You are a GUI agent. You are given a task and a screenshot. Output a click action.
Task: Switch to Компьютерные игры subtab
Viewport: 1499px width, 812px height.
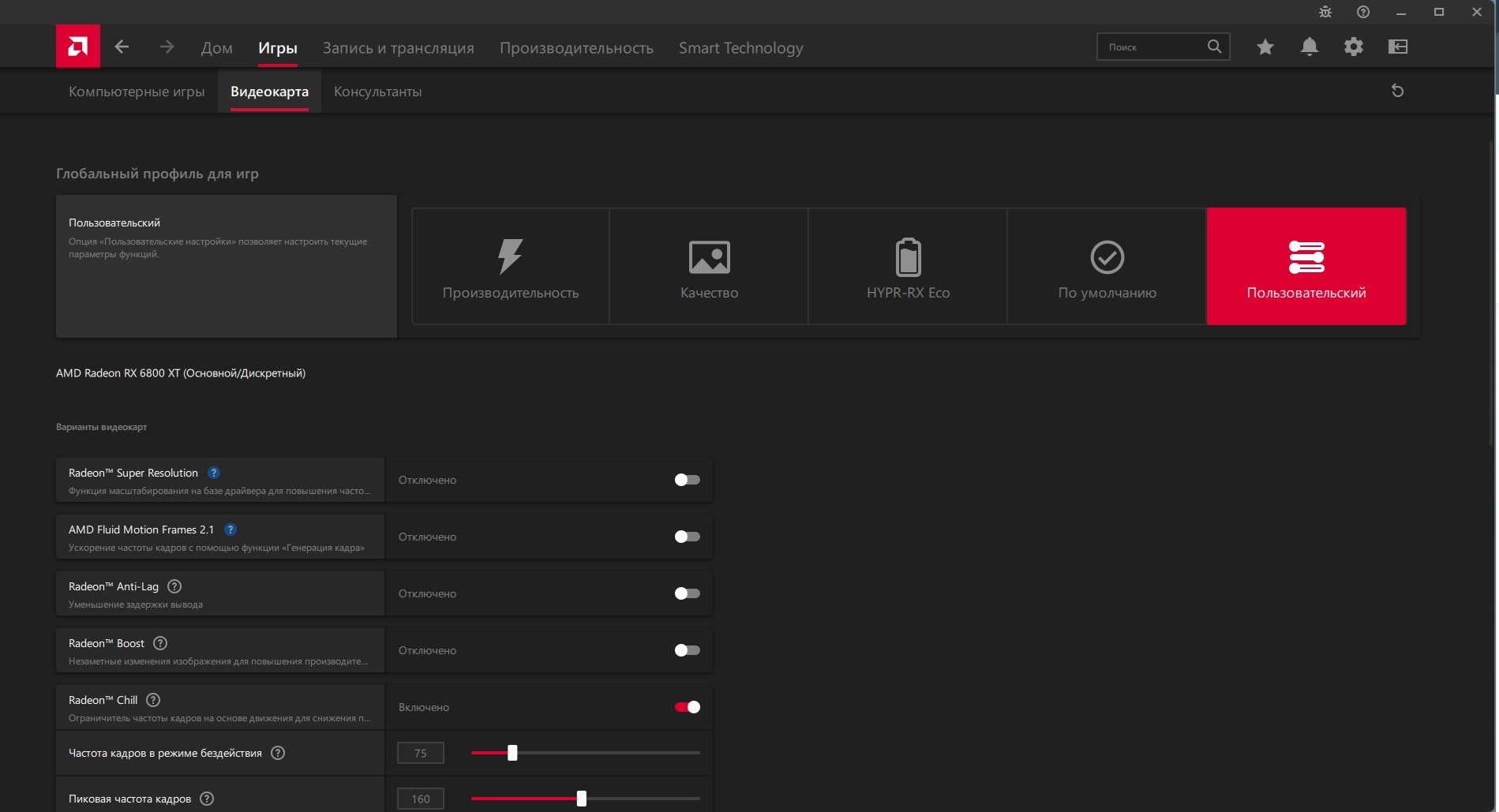[x=137, y=92]
